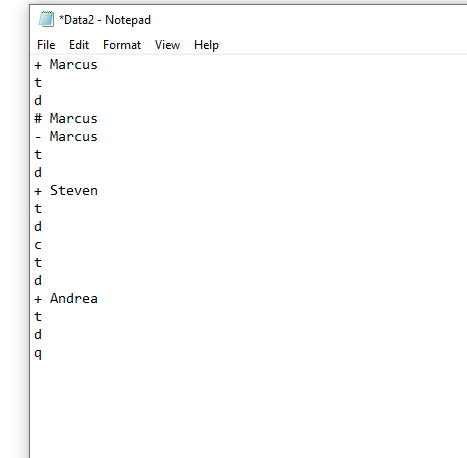Screen dimensions: 467x458
Task: Place the cursor on line '+ Marcus'
Action: tap(66, 65)
